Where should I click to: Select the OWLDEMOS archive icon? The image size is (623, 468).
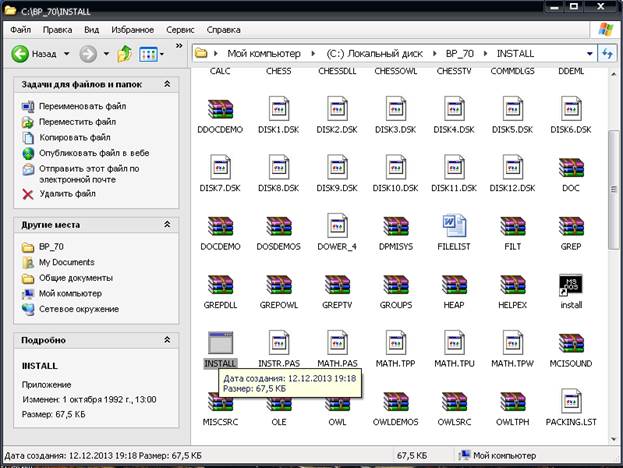coord(396,401)
